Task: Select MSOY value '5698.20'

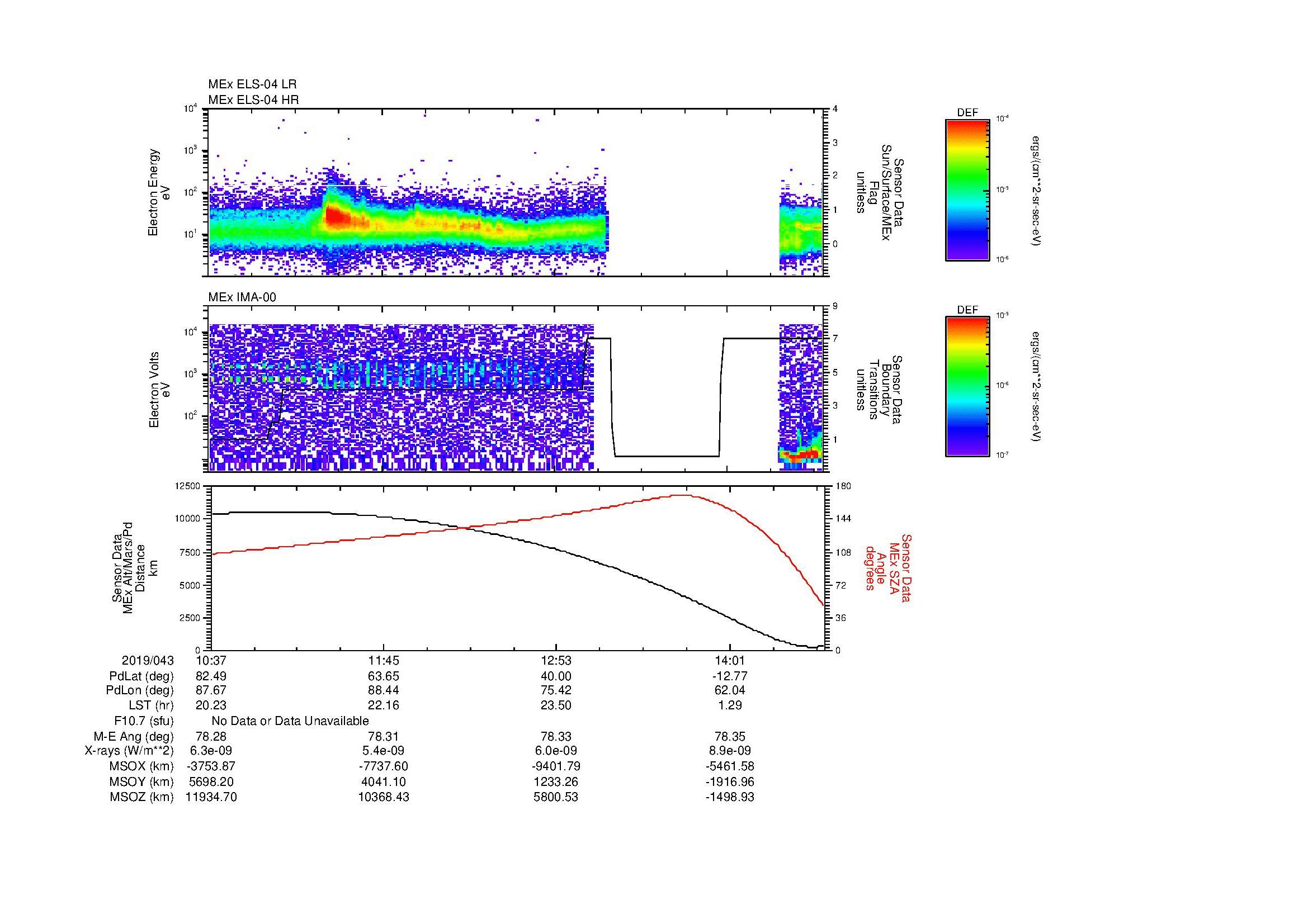Action: 211,782
